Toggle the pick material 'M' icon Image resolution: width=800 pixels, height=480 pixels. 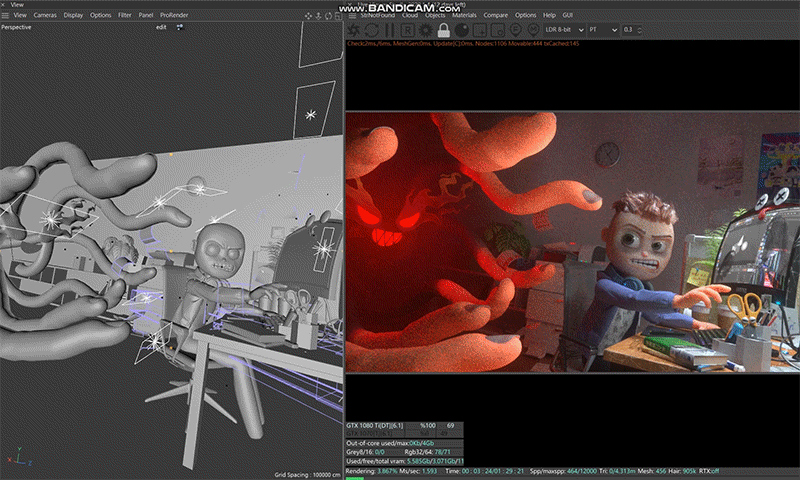click(534, 30)
